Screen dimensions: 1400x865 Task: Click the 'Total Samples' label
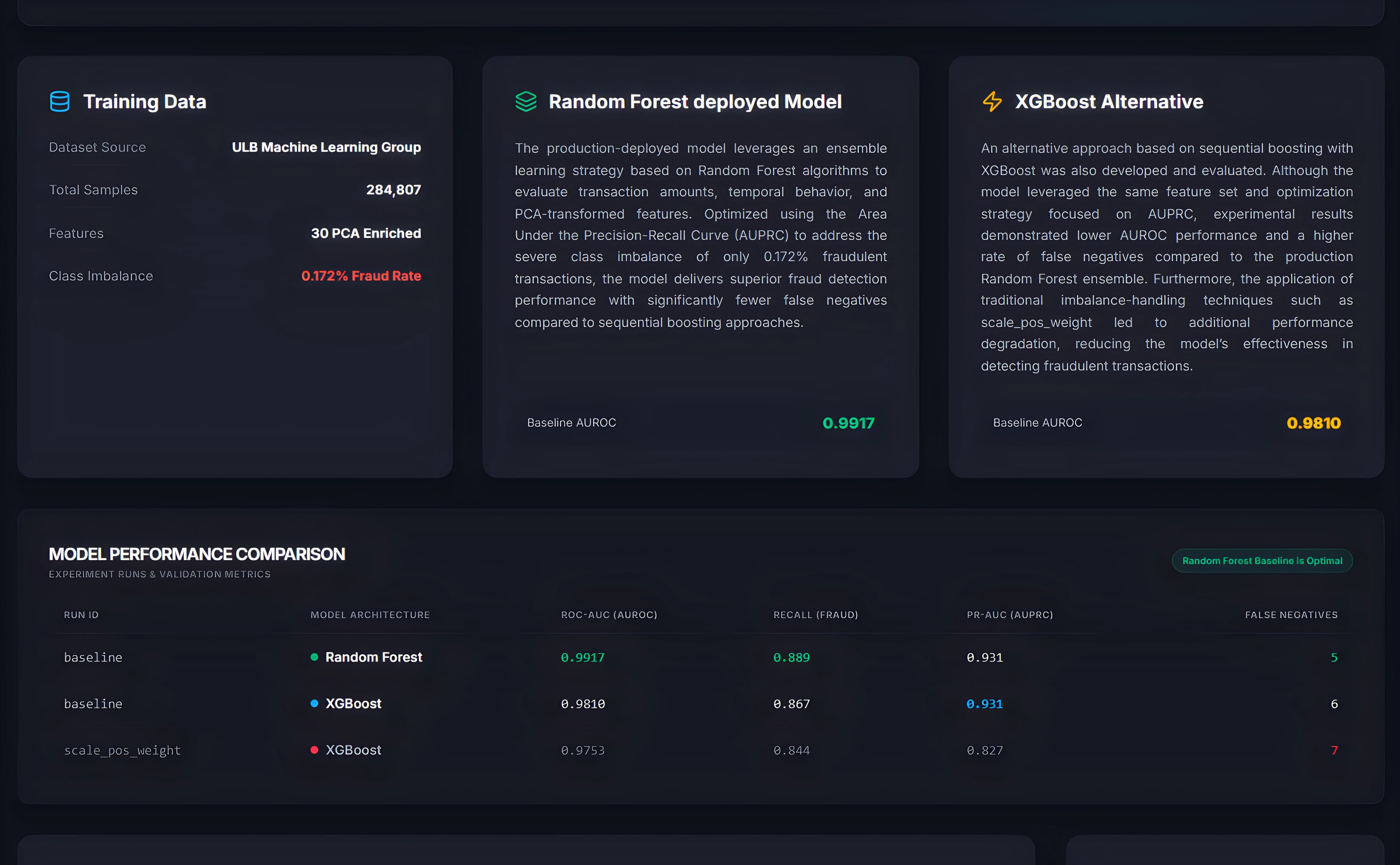point(93,189)
